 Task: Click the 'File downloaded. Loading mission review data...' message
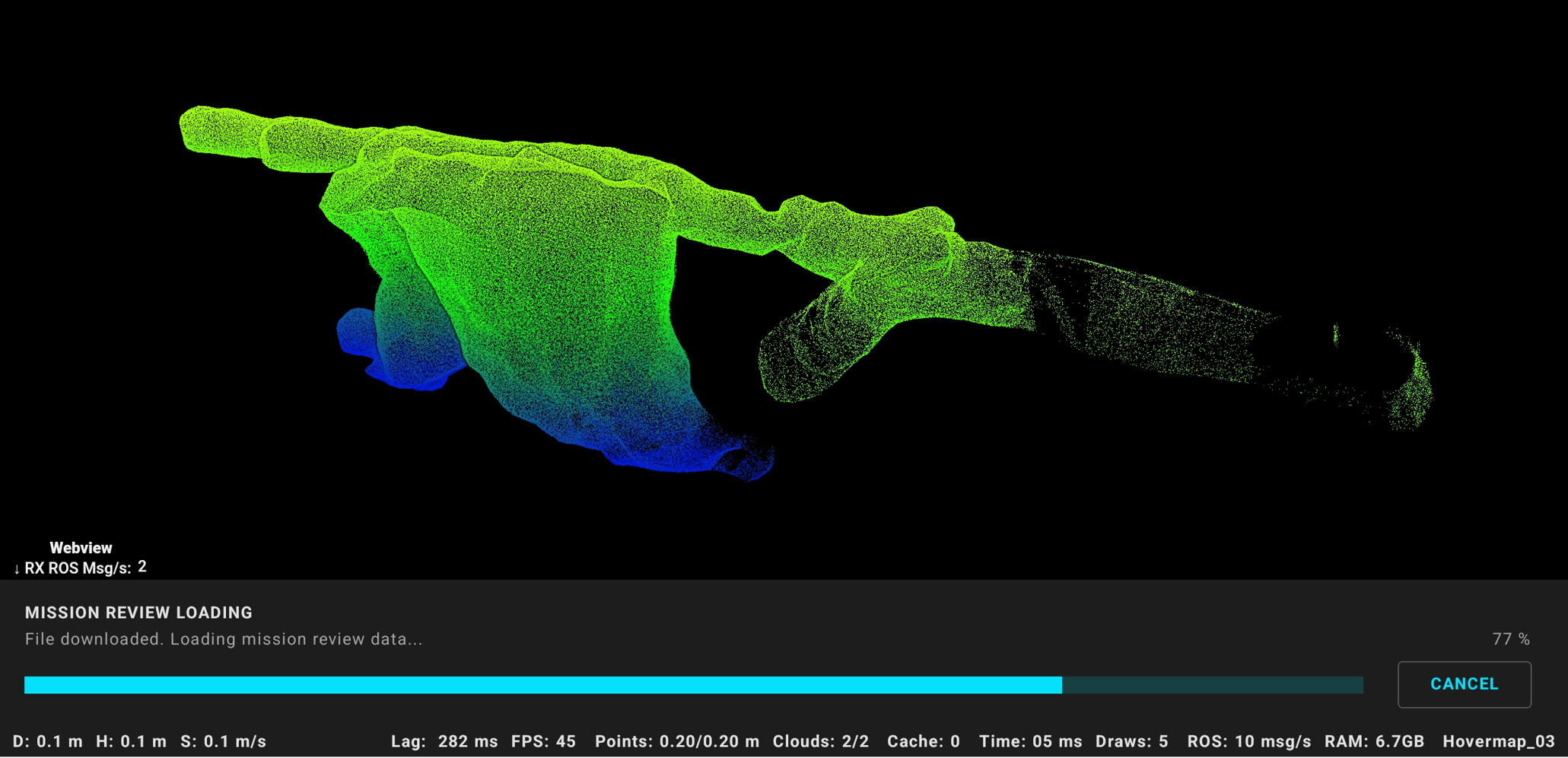223,639
